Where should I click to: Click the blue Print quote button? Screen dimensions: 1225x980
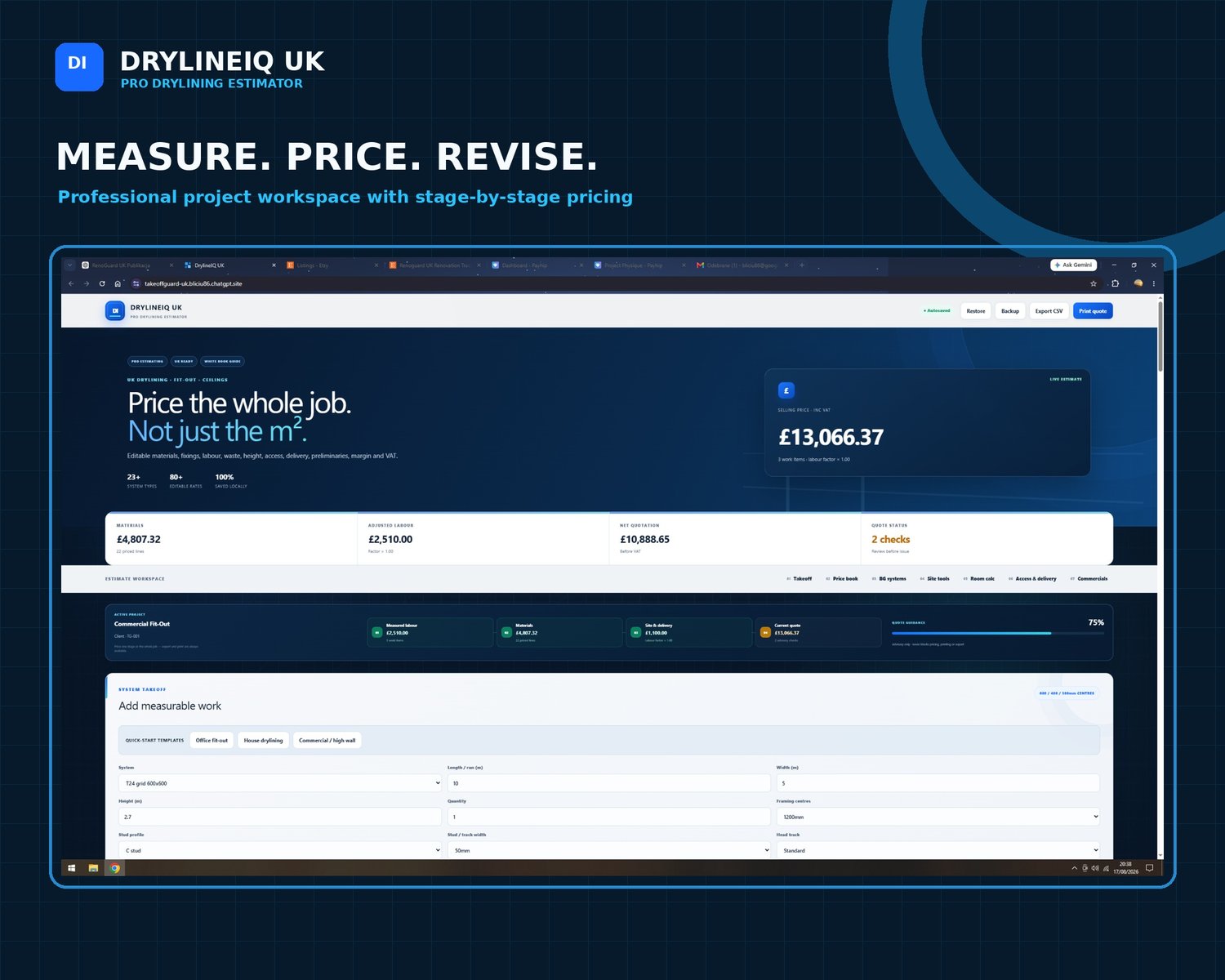tap(1093, 311)
